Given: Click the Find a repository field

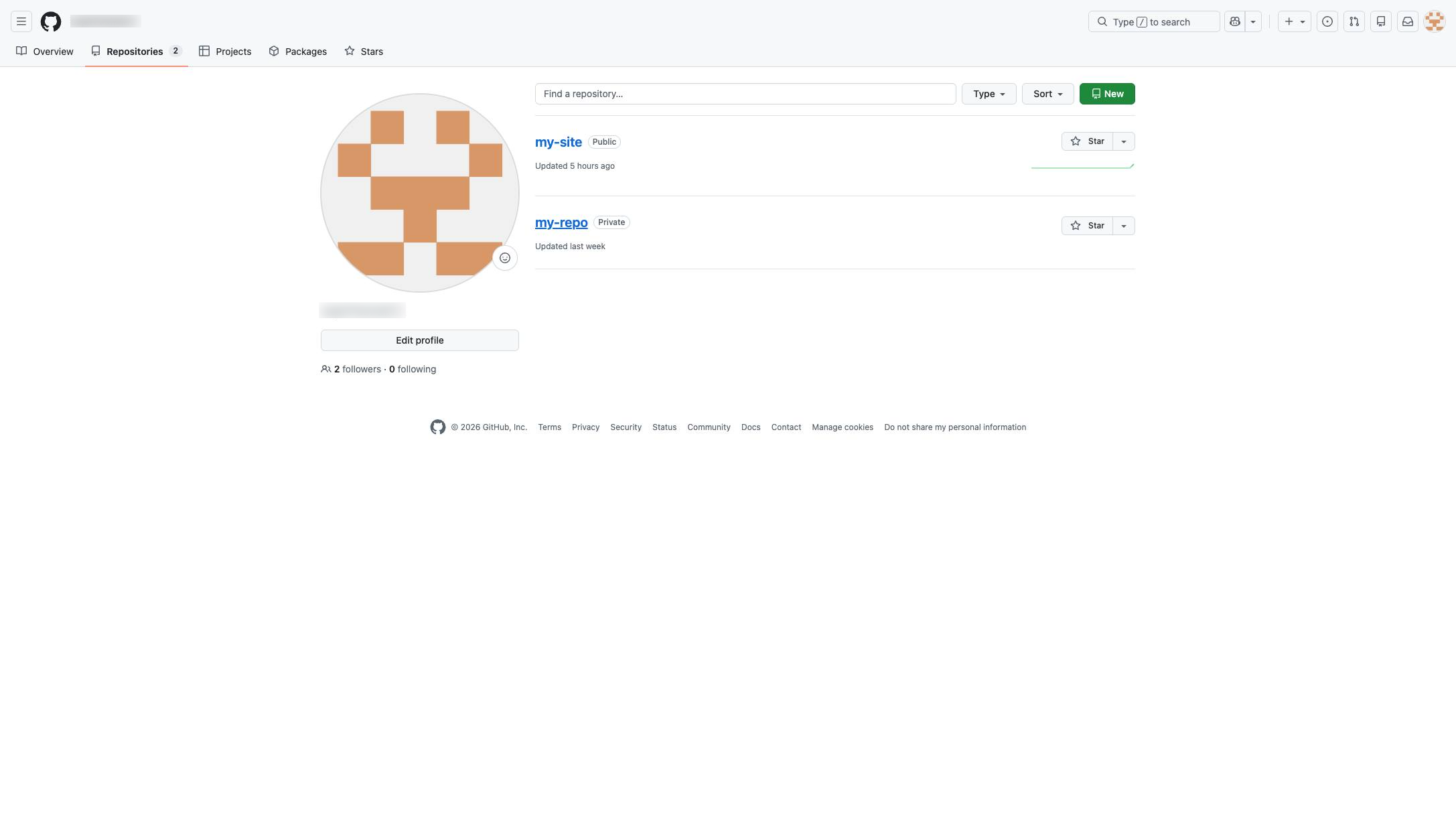Looking at the screenshot, I should (x=745, y=94).
